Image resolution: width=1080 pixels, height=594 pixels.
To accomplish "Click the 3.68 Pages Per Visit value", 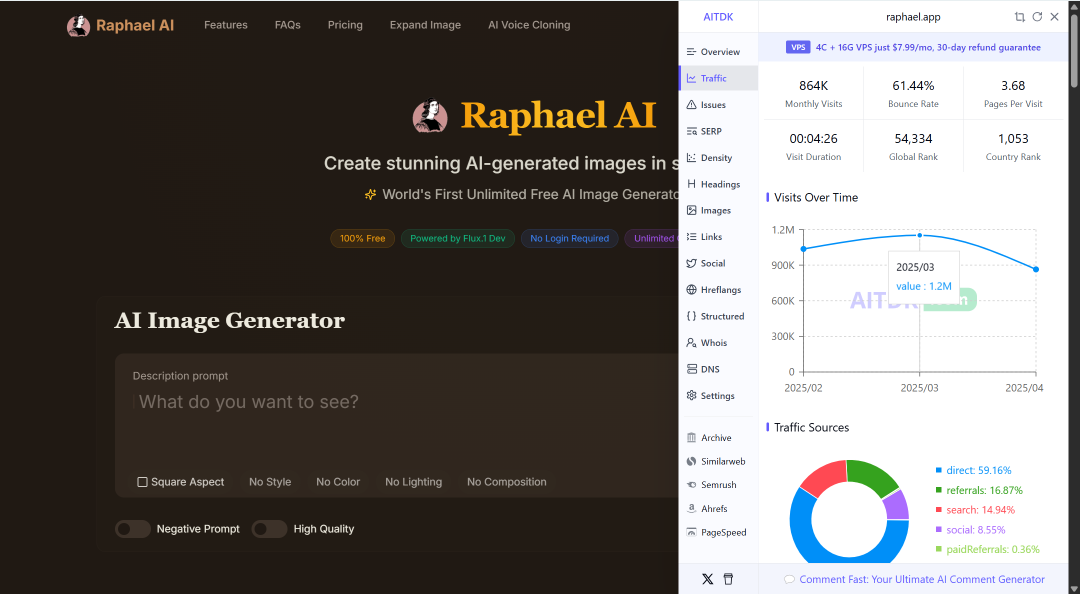I will click(1013, 85).
